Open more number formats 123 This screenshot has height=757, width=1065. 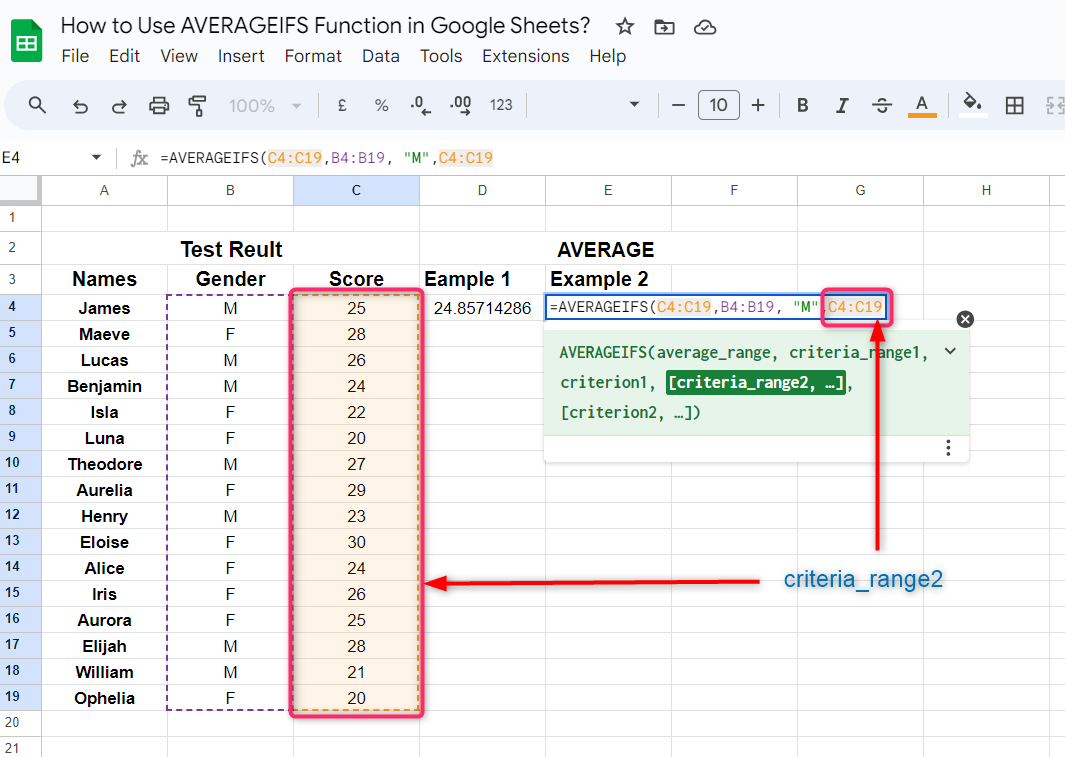(501, 105)
